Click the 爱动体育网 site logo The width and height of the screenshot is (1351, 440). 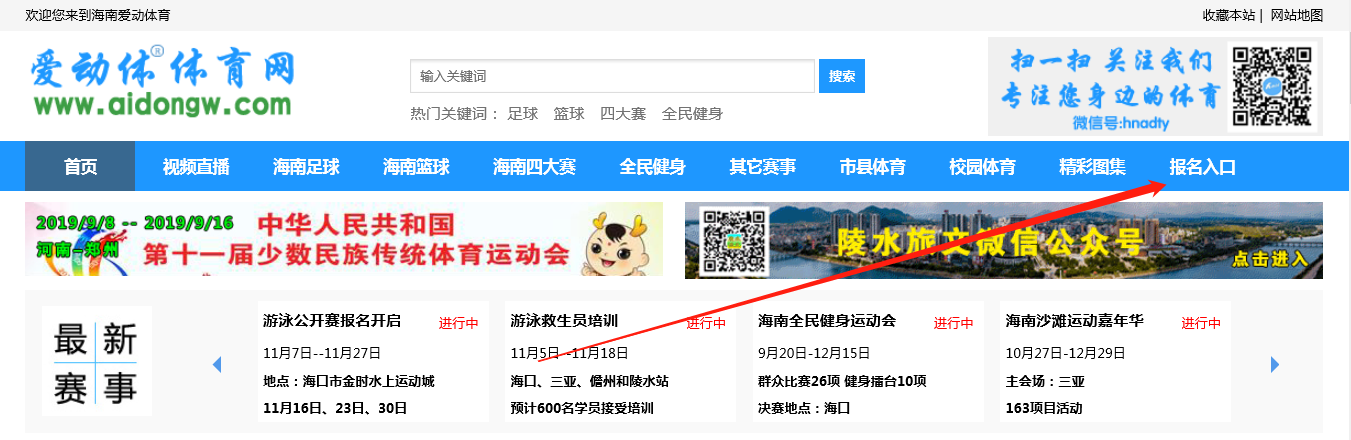[163, 82]
